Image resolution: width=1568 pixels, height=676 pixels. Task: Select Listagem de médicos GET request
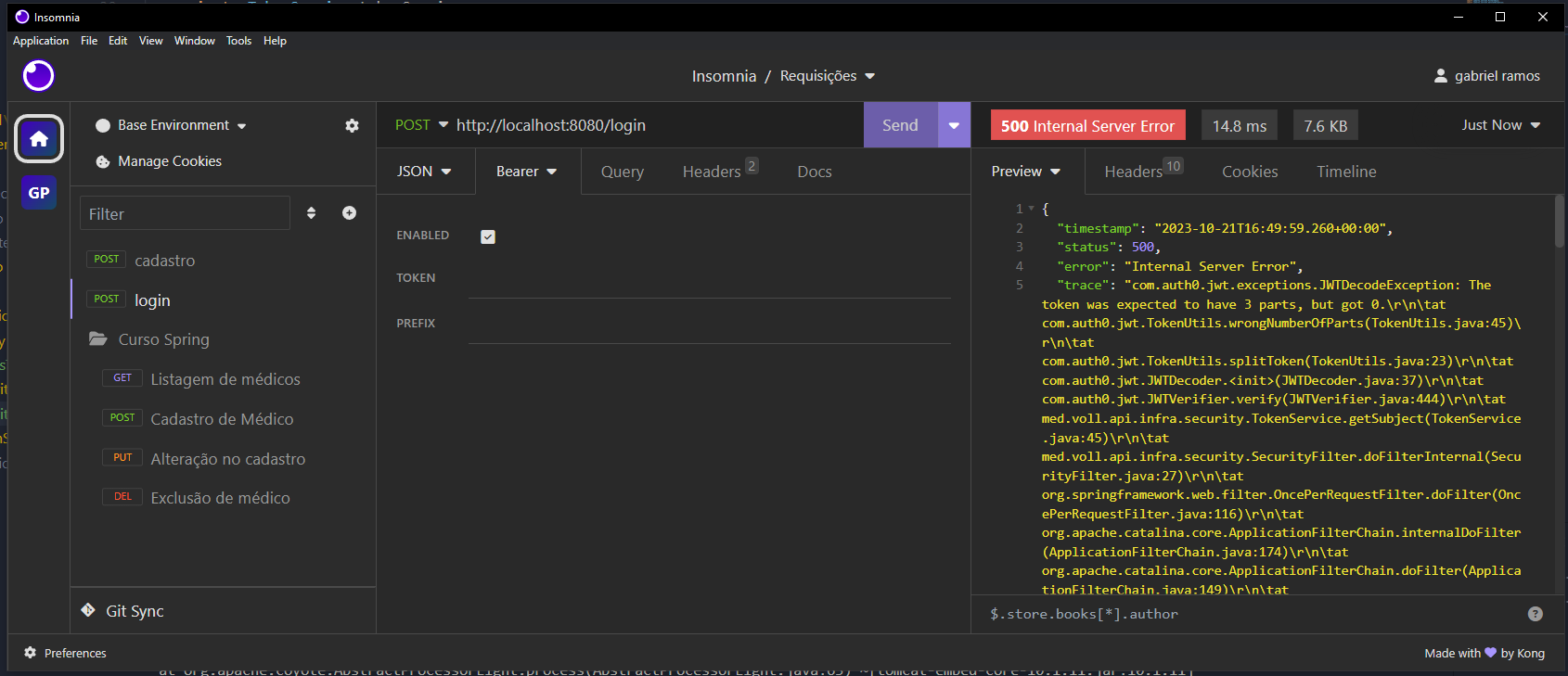pyautogui.click(x=223, y=379)
